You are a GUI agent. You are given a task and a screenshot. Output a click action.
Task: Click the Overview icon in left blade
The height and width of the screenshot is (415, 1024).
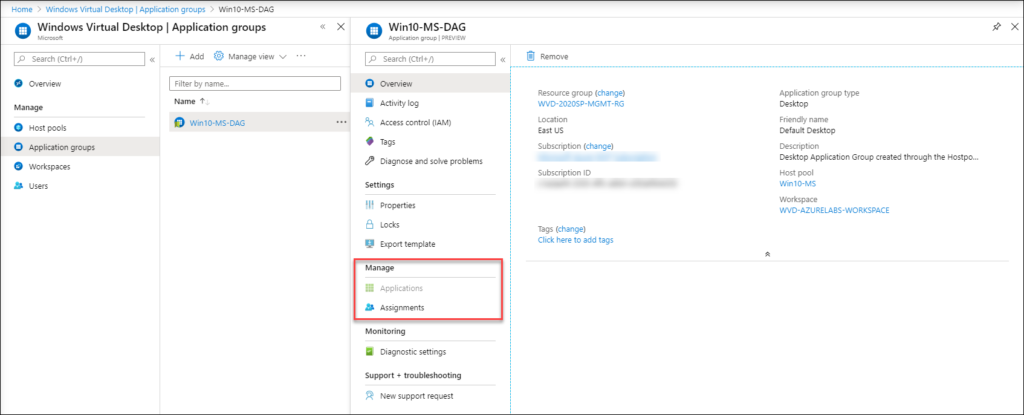point(18,84)
